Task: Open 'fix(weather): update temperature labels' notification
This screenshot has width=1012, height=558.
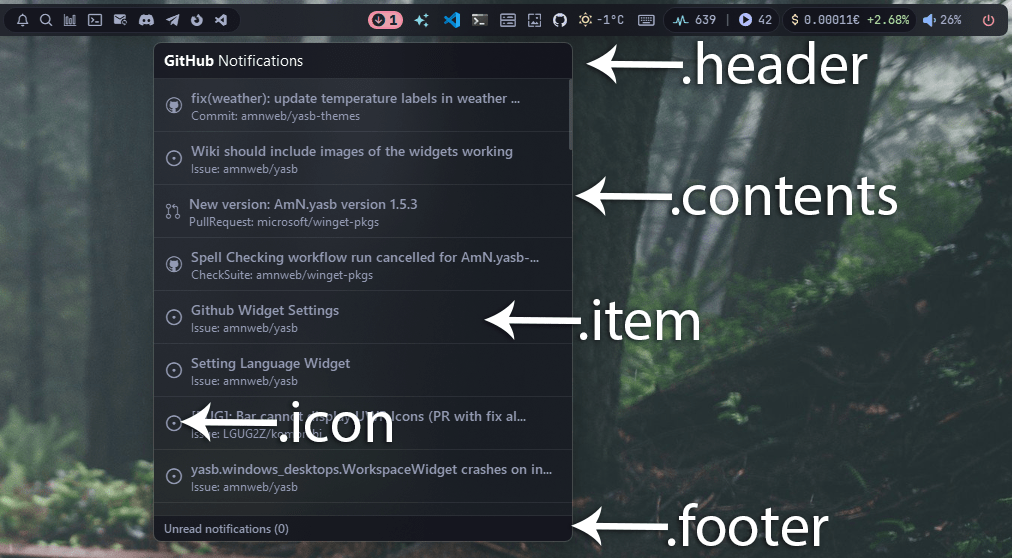Action: point(355,99)
